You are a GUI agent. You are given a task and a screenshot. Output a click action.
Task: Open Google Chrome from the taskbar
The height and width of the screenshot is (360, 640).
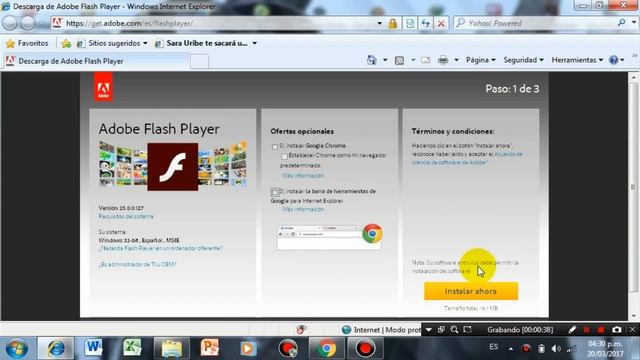click(327, 349)
